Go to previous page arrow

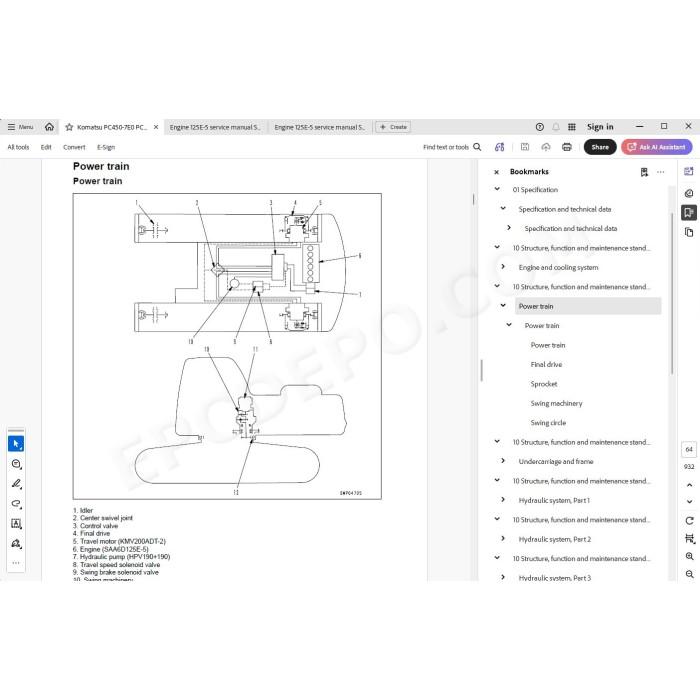point(689,485)
